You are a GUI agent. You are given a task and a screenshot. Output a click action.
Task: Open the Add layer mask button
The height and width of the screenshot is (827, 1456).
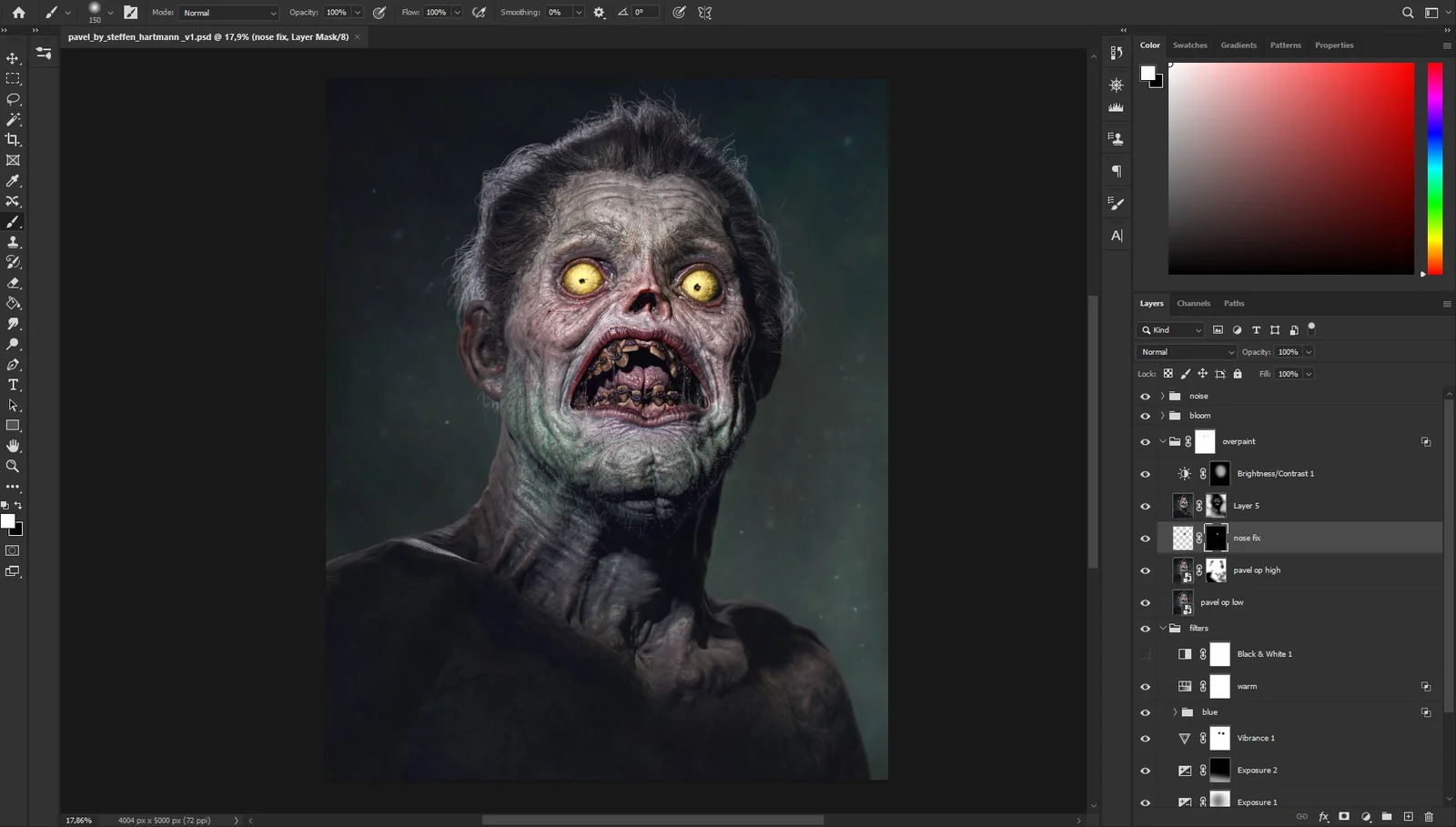pyautogui.click(x=1343, y=816)
